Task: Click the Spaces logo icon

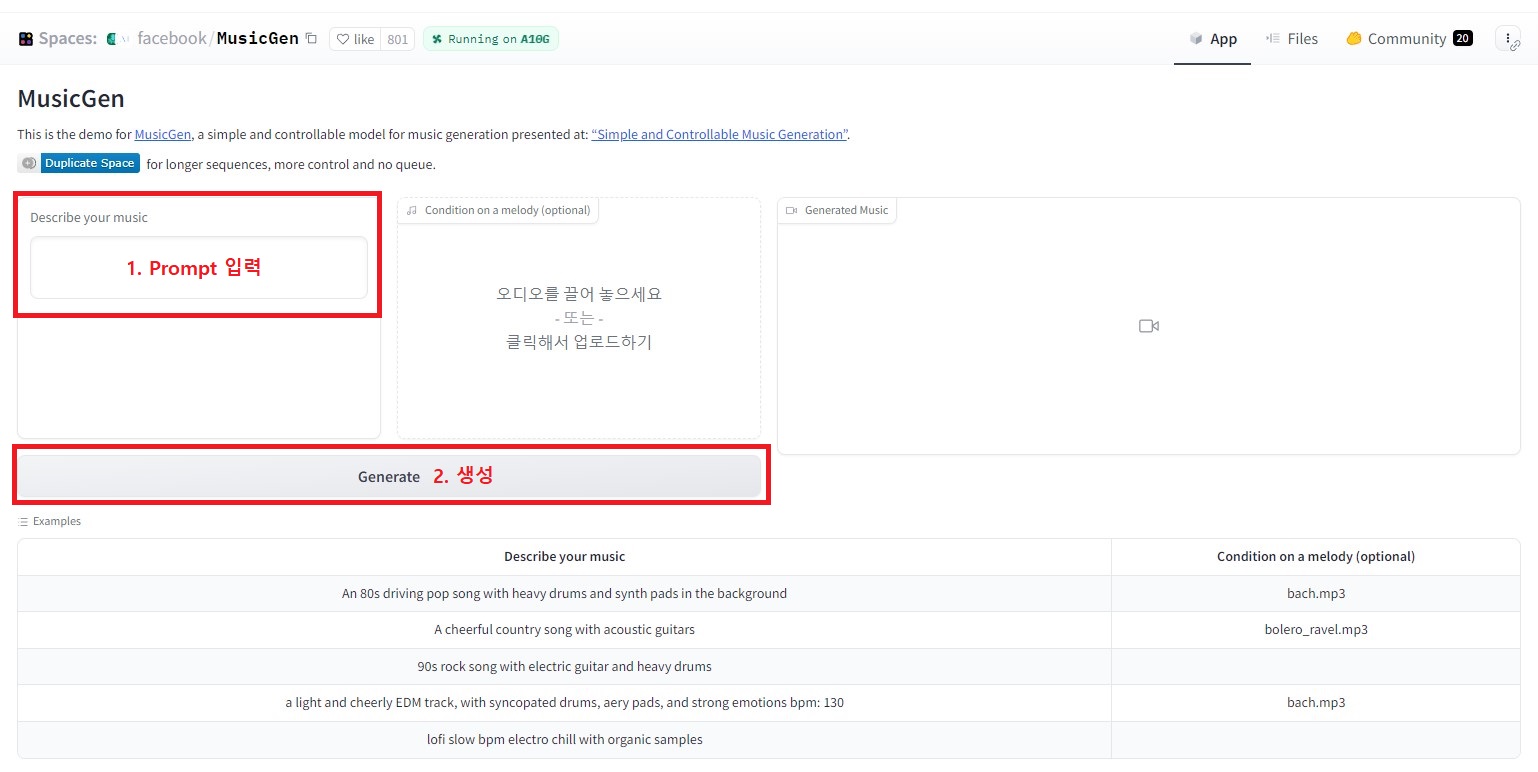Action: pos(26,39)
